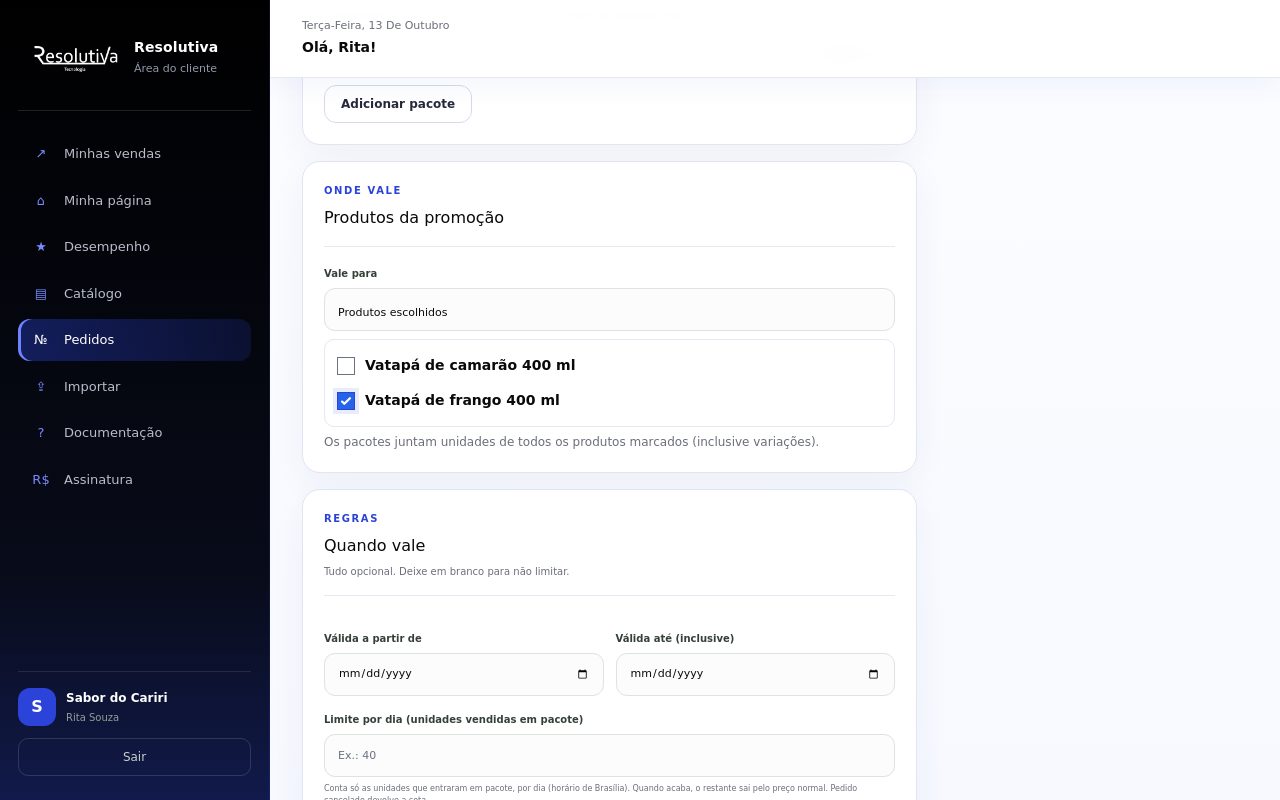The width and height of the screenshot is (1280, 800).
Task: Click the Assinatura R$ icon
Action: click(41, 480)
